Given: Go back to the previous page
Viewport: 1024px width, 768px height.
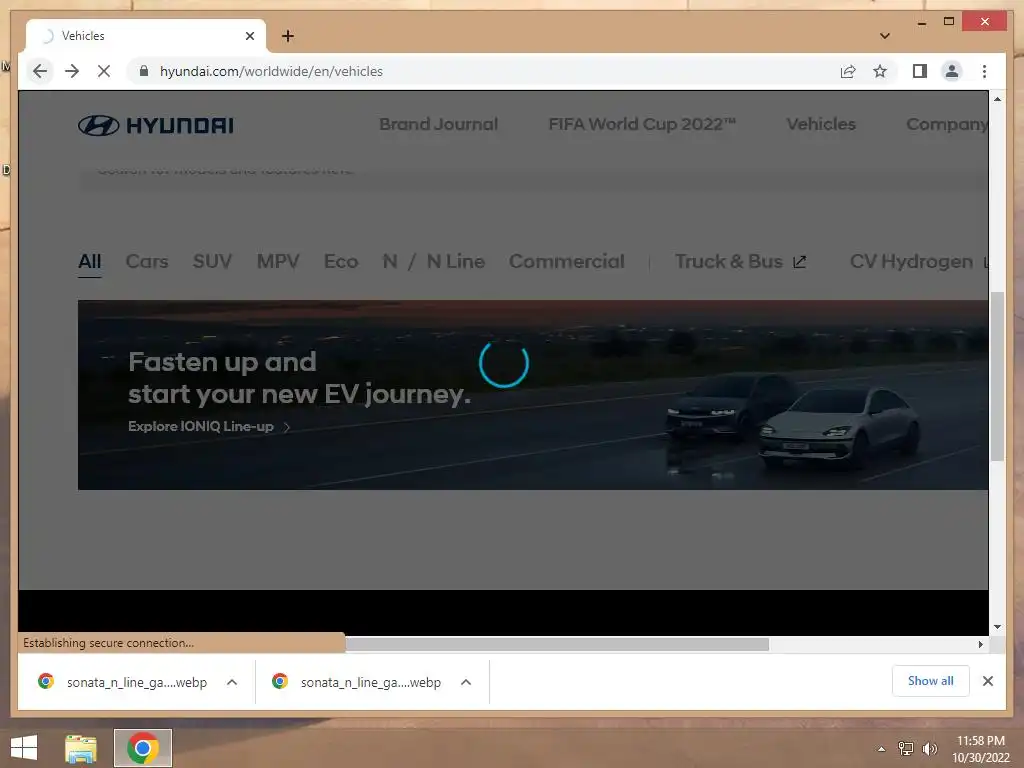Looking at the screenshot, I should click(x=40, y=71).
